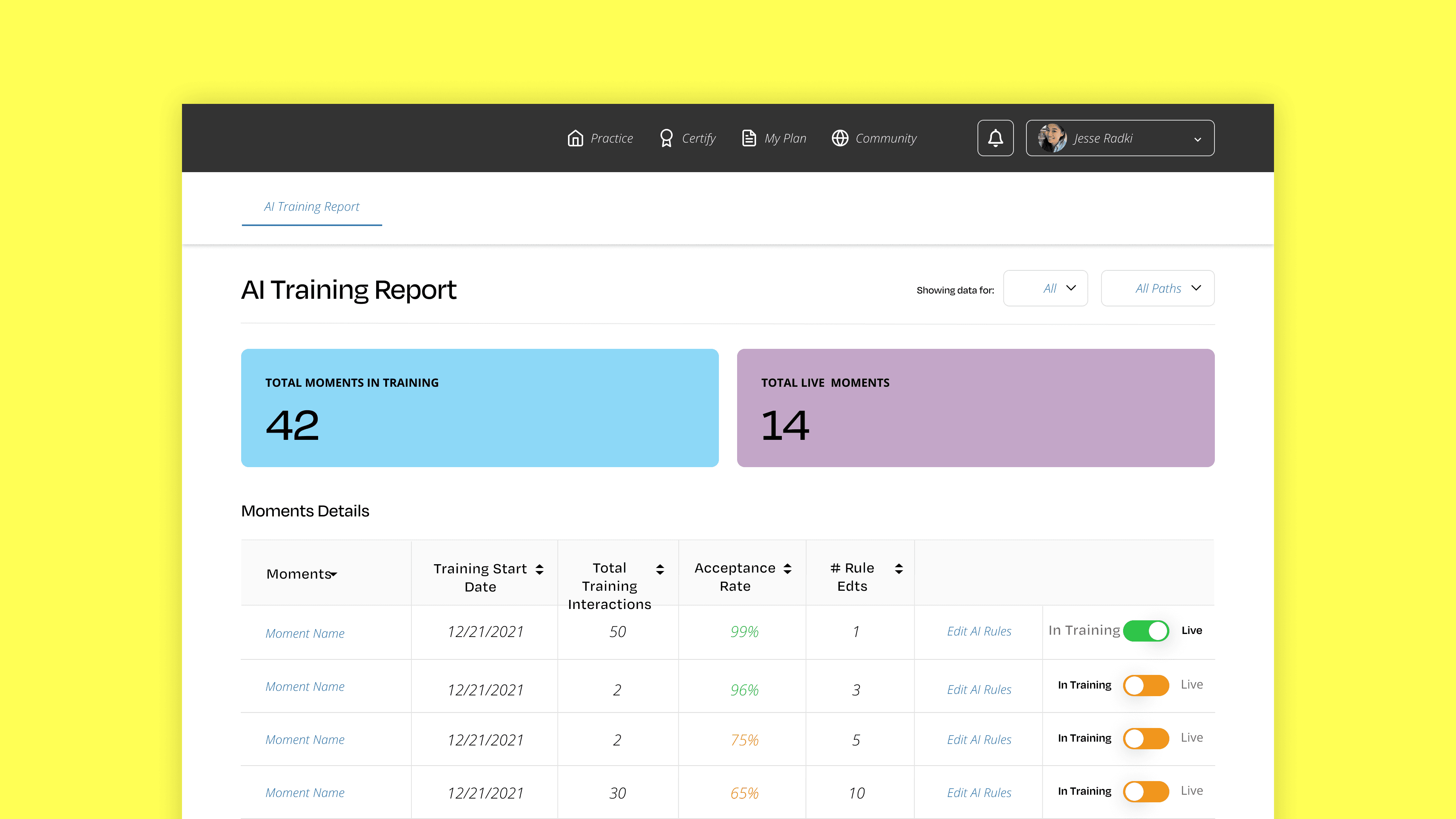The height and width of the screenshot is (819, 1456).
Task: Sort by Total Training Interactions arrows
Action: click(660, 569)
